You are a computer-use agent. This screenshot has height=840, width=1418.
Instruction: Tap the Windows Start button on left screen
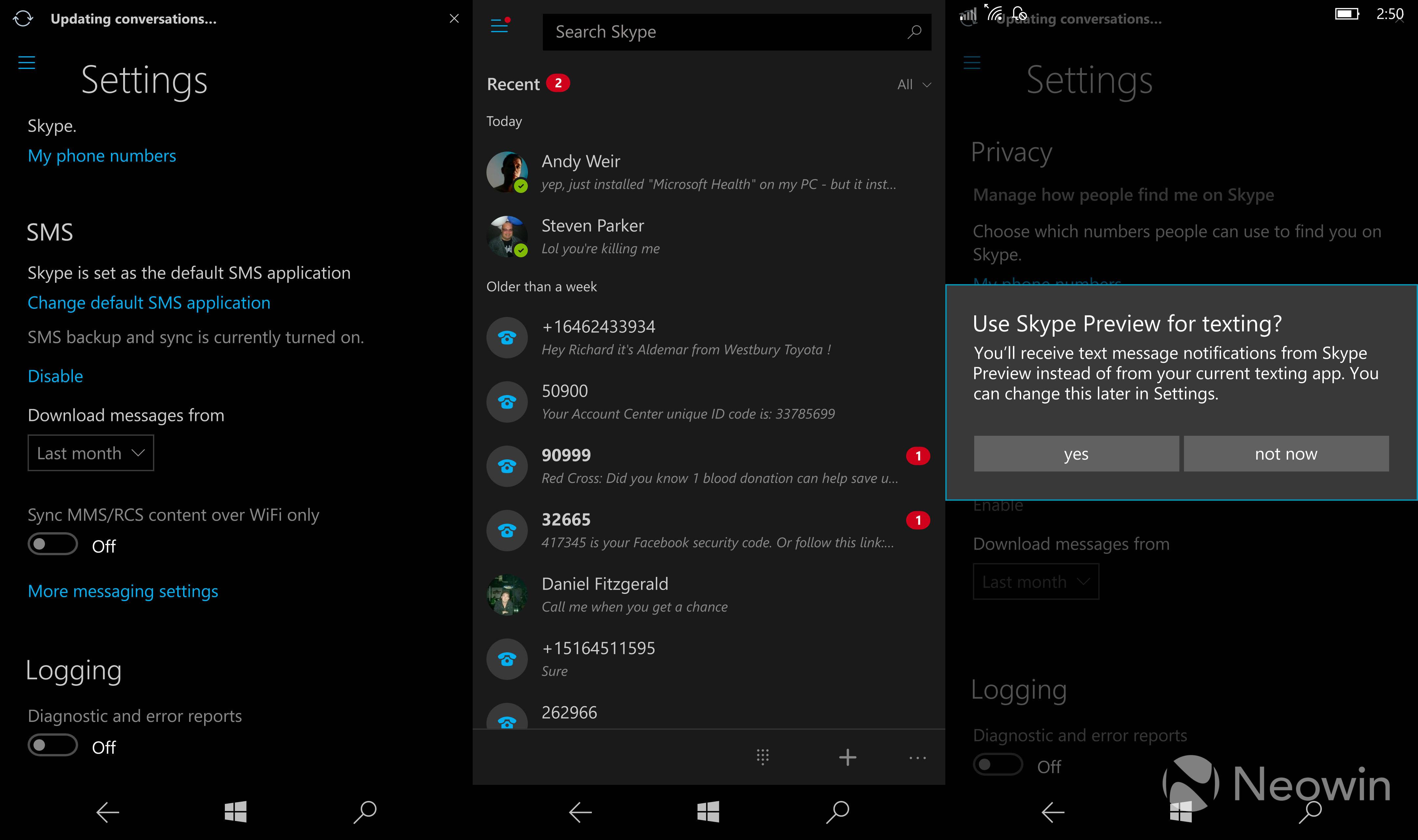(x=235, y=812)
